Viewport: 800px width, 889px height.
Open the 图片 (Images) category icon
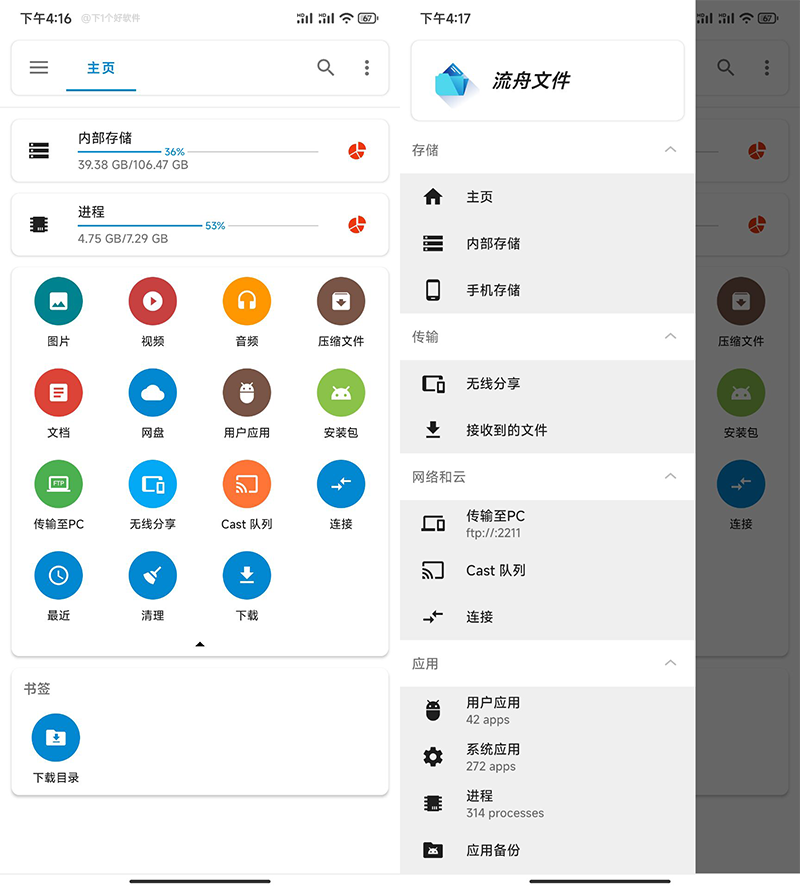(58, 301)
